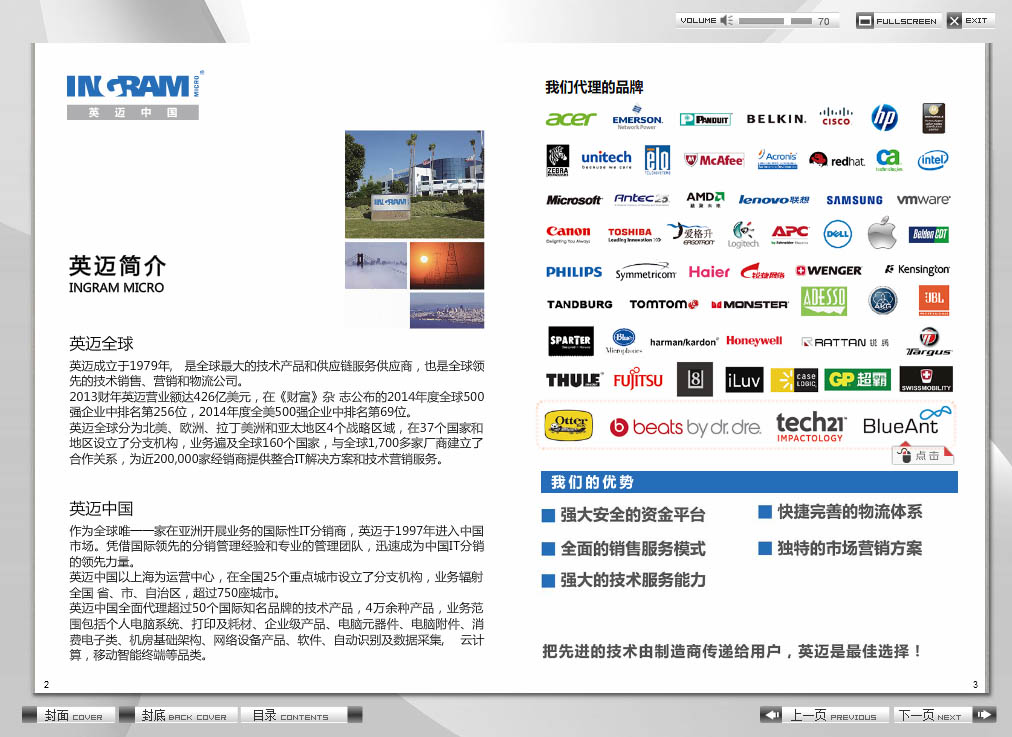Open the table of contents
Viewport: 1012px width, 737px height.
[x=293, y=715]
